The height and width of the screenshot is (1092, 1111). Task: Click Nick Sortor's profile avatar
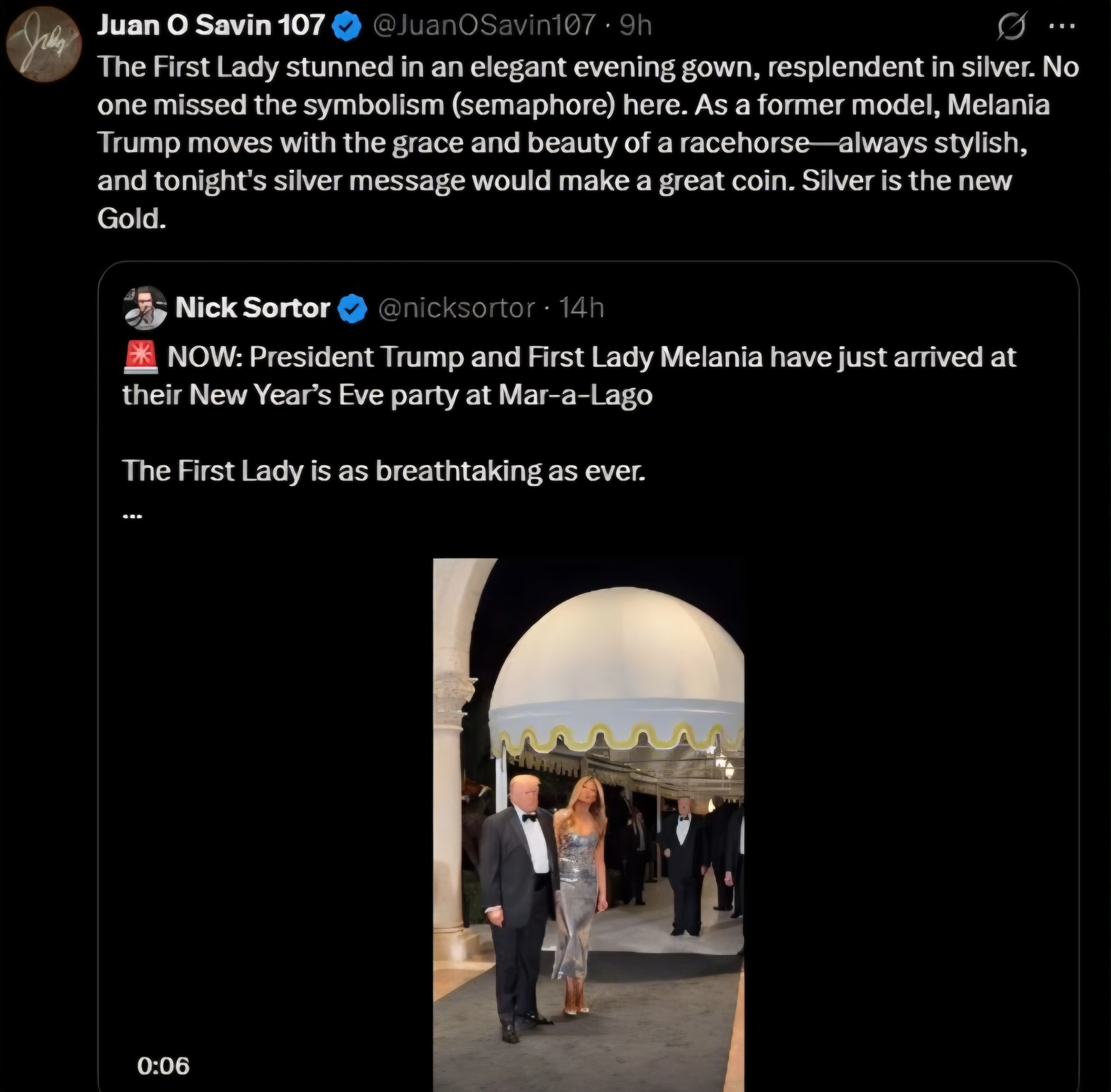coord(144,308)
